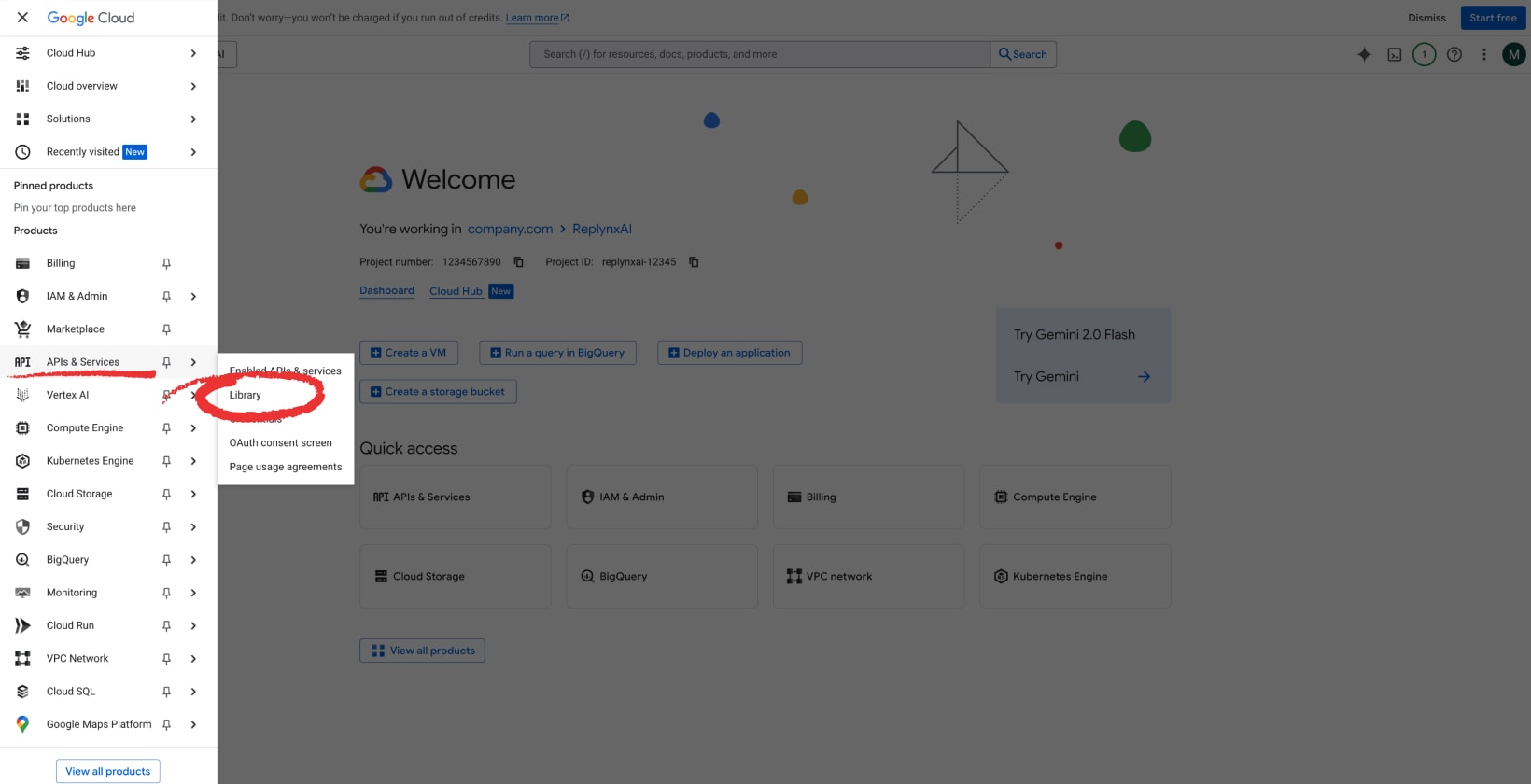Click the search resources input field
Image resolution: width=1531 pixels, height=784 pixels.
[760, 54]
